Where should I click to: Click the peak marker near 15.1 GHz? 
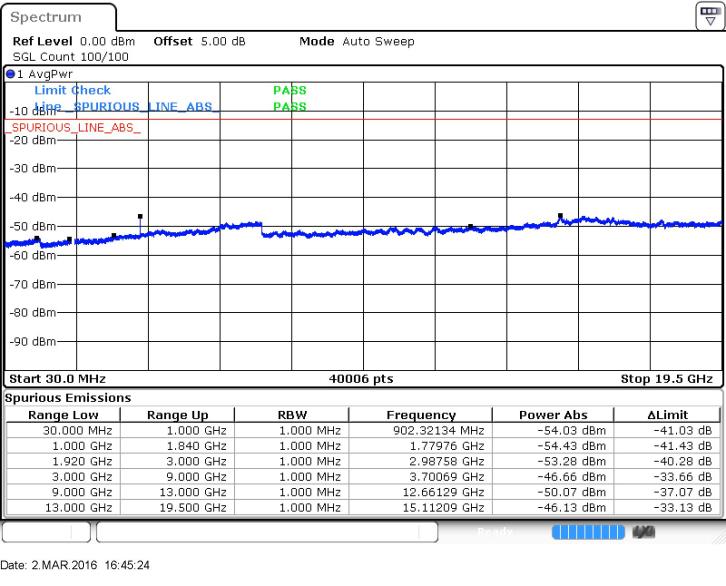560,216
